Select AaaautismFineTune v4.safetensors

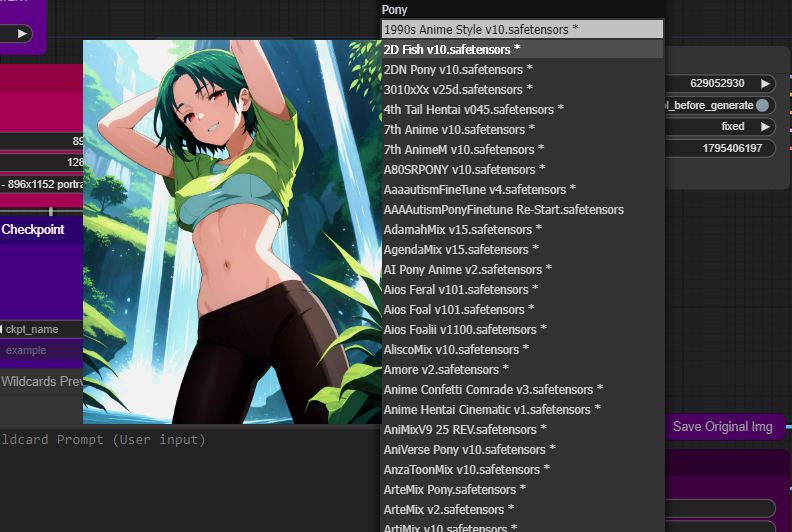[522, 189]
